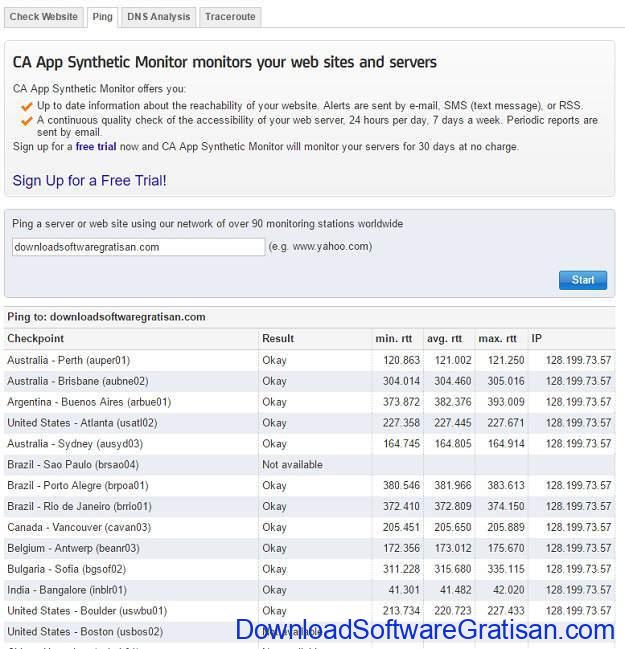Select the Ping tab
Screen dimensions: 625x649
click(x=102, y=17)
